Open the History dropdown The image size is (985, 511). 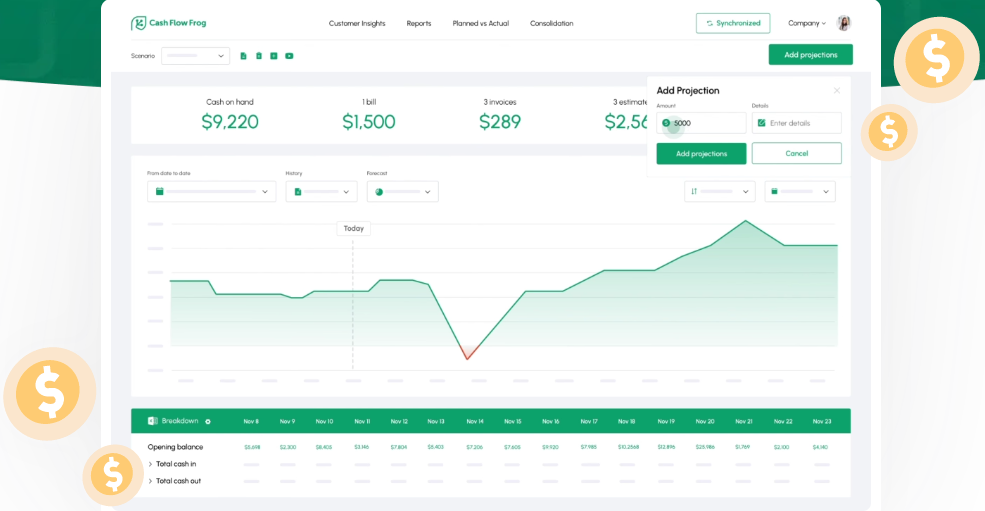point(322,192)
